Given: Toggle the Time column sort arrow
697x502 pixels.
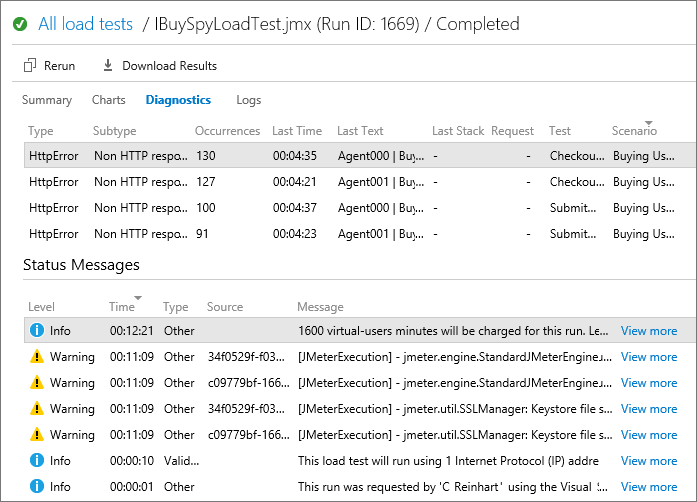Looking at the screenshot, I should click(138, 298).
